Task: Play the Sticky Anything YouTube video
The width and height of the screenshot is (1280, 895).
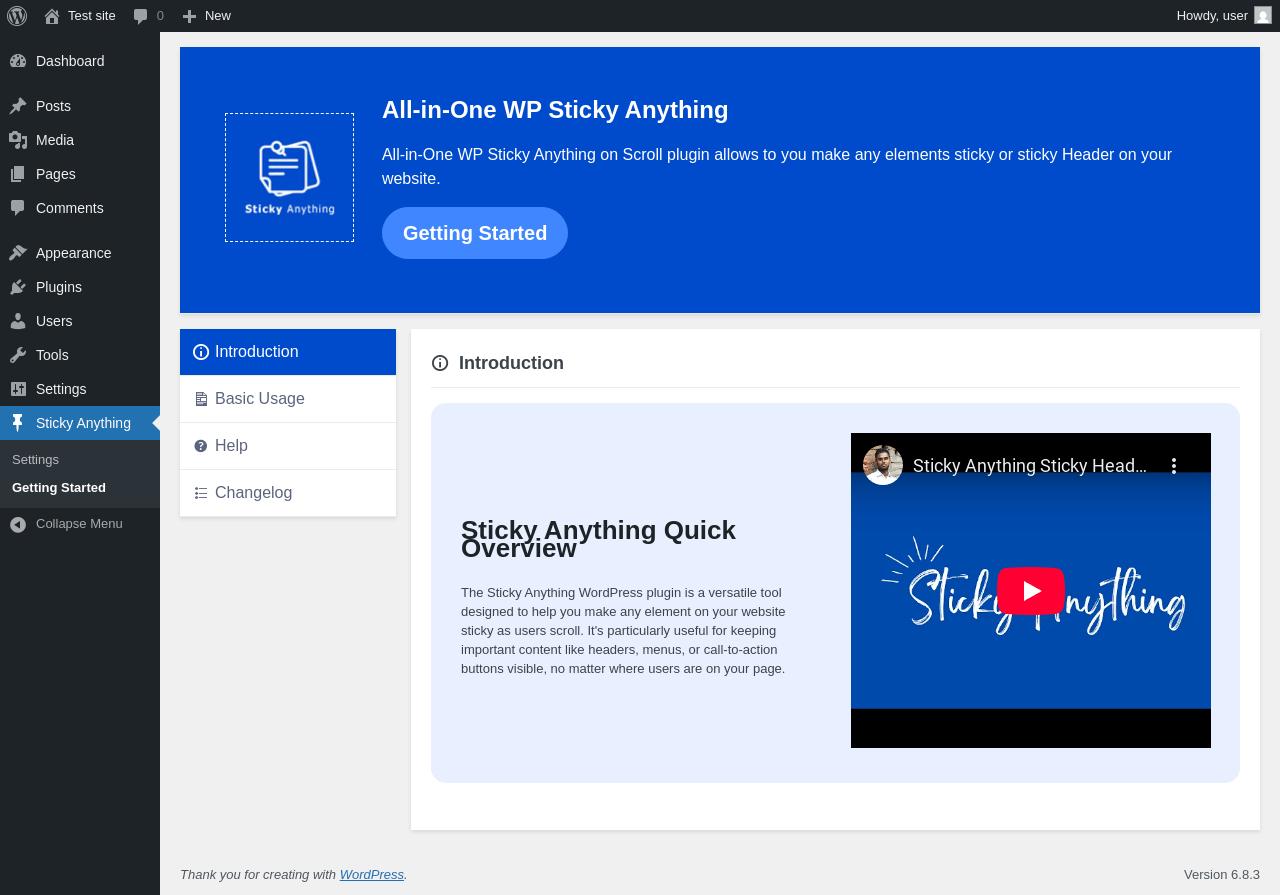Action: [1031, 591]
